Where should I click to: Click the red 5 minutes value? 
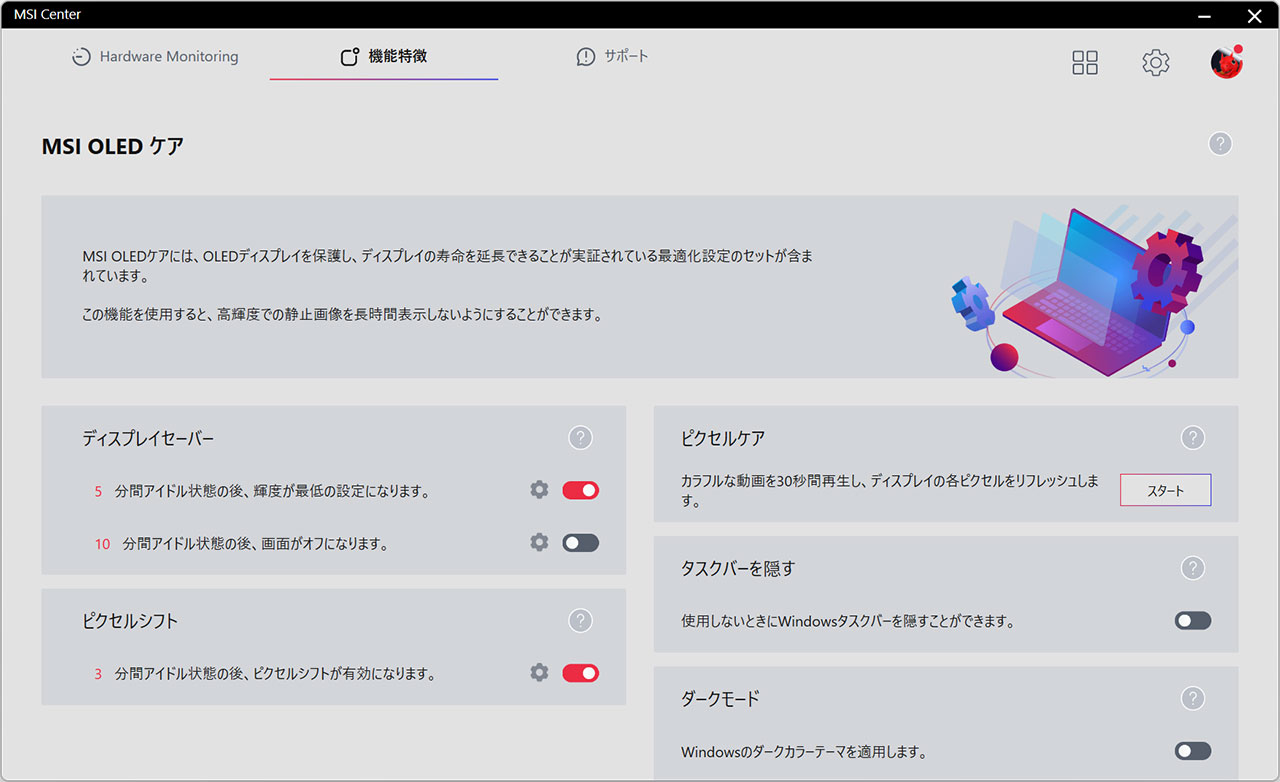[98, 491]
